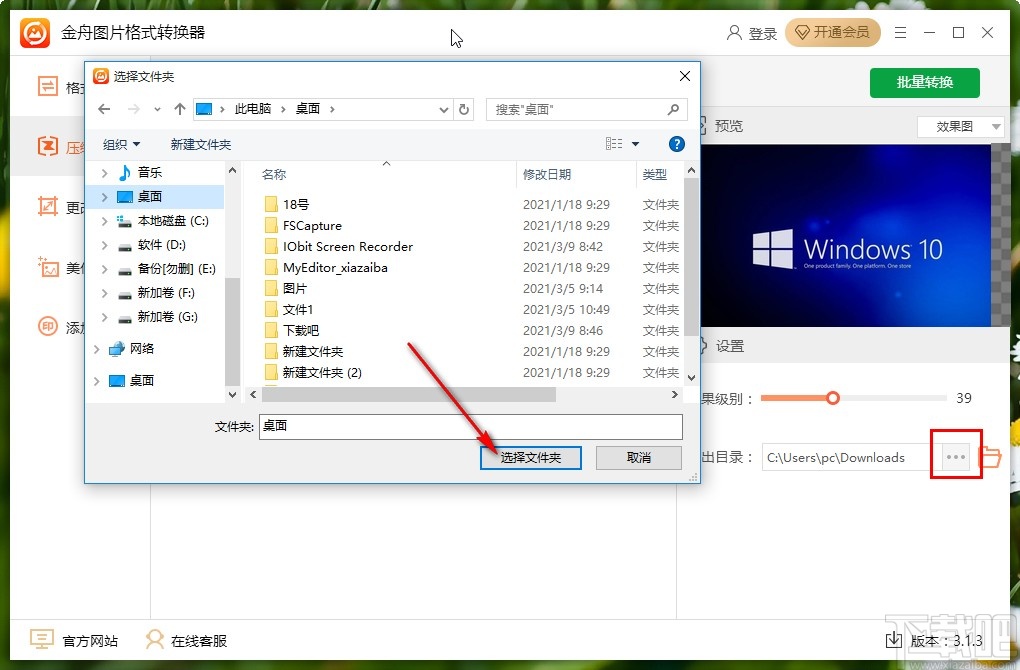This screenshot has width=1020, height=670.
Task: Select the 网络 item in sidebar tree
Action: pyautogui.click(x=141, y=349)
